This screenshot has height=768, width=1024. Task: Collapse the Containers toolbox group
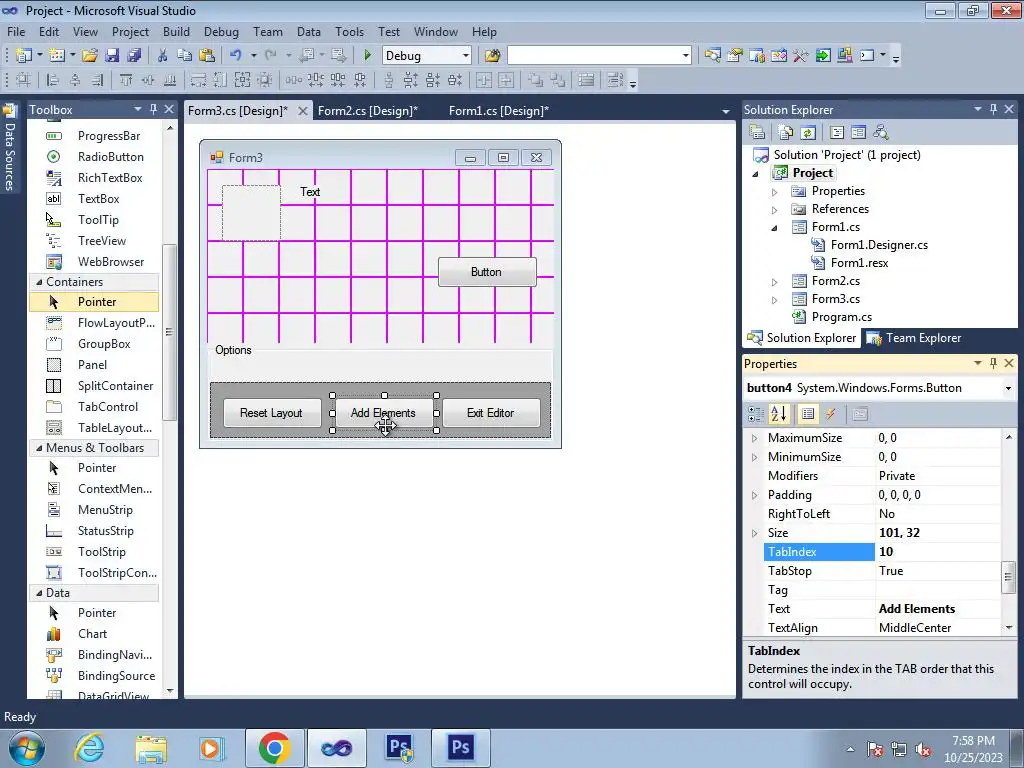click(39, 281)
